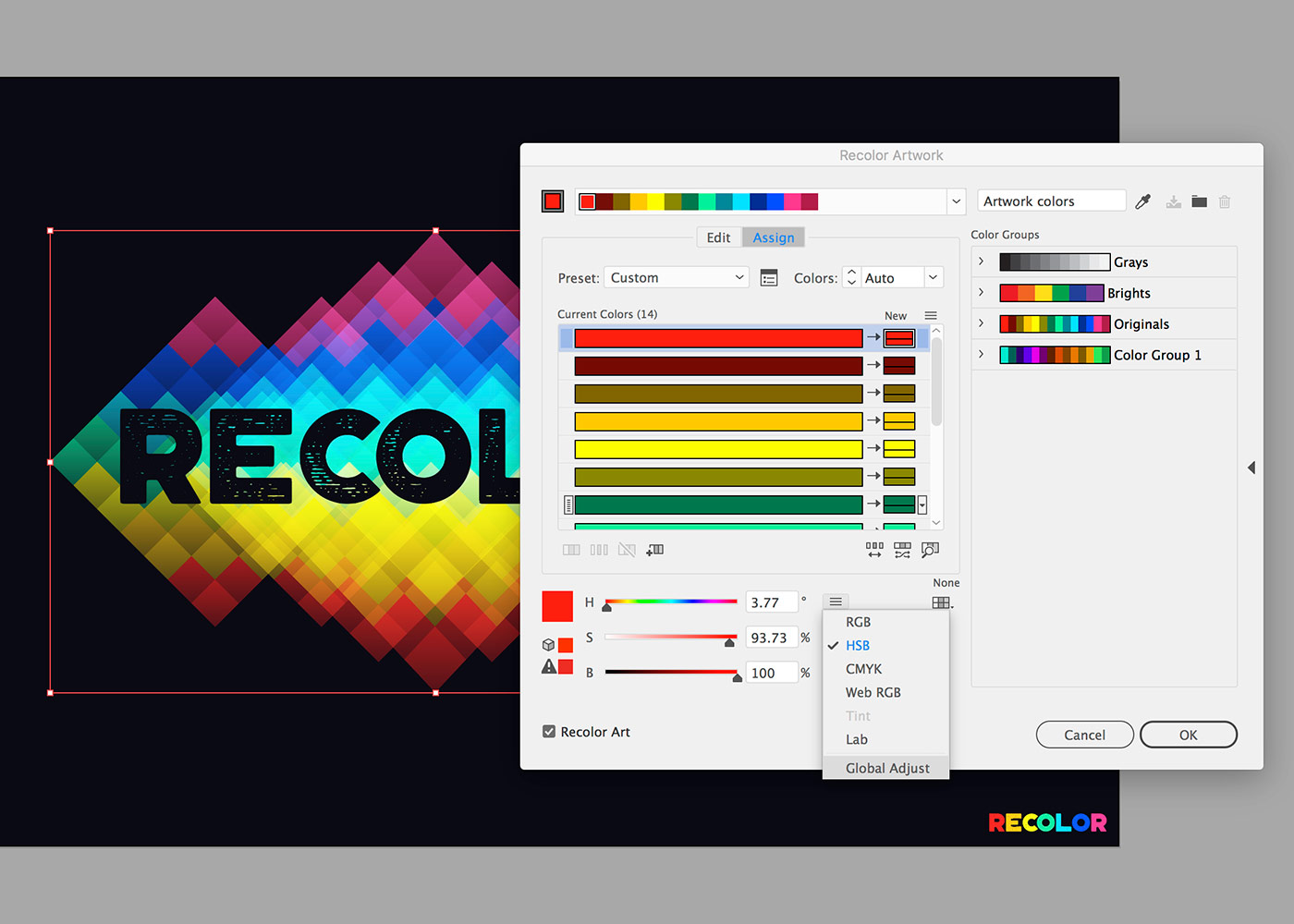
Task: Open the Color Reduction Options icon beside Preset
Action: 768,278
